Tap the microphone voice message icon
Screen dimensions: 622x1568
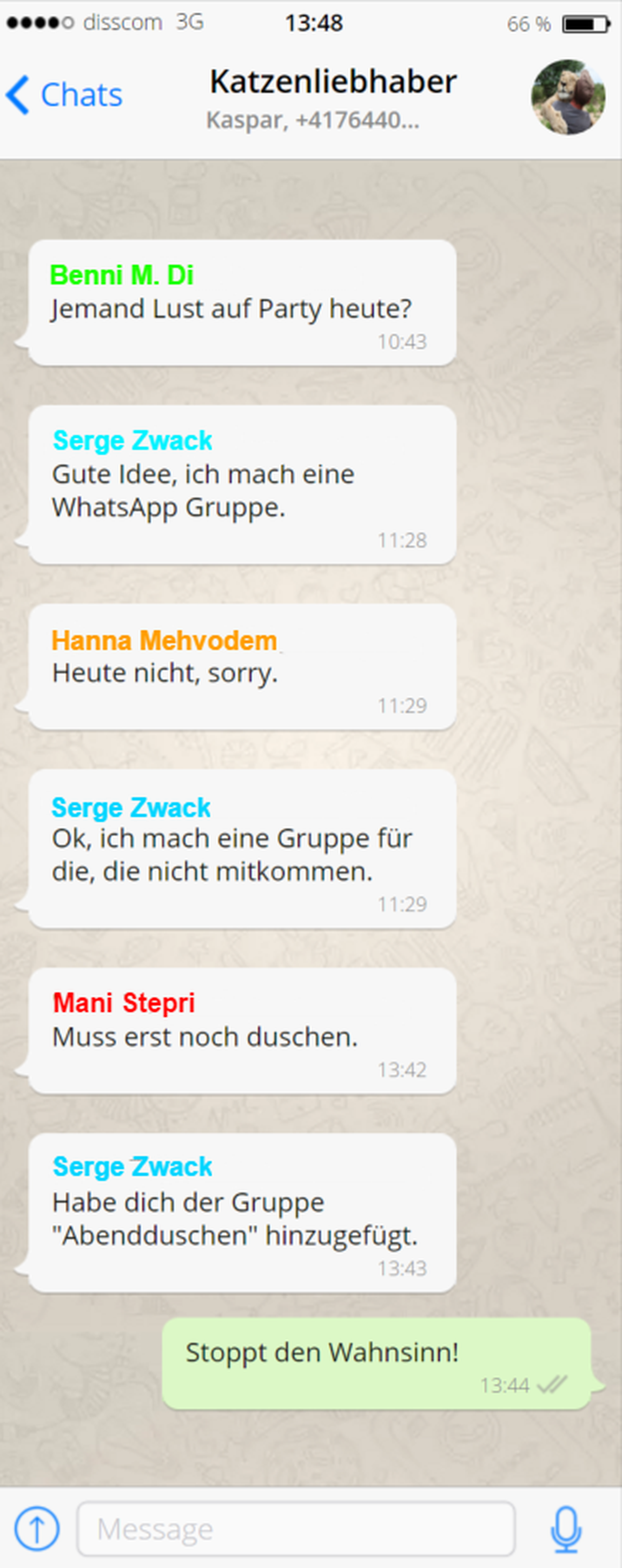pos(566,1528)
